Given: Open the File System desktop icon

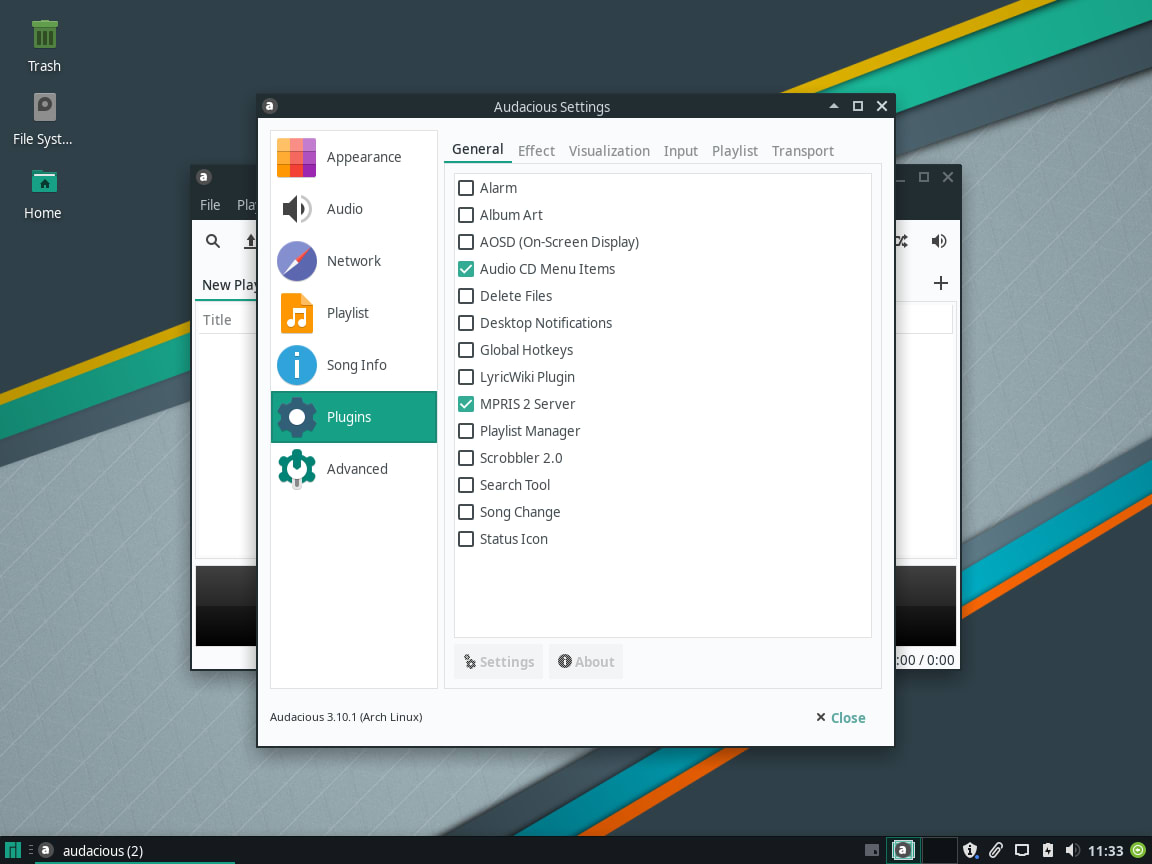Looking at the screenshot, I should click(x=43, y=120).
